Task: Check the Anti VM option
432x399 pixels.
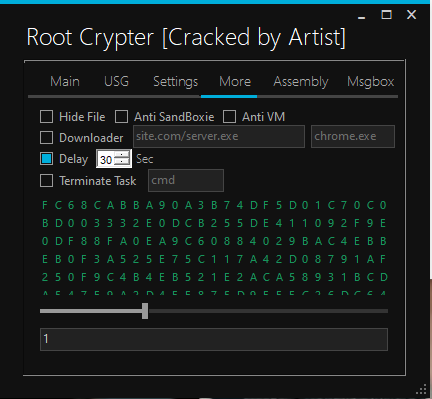Action: 229,117
